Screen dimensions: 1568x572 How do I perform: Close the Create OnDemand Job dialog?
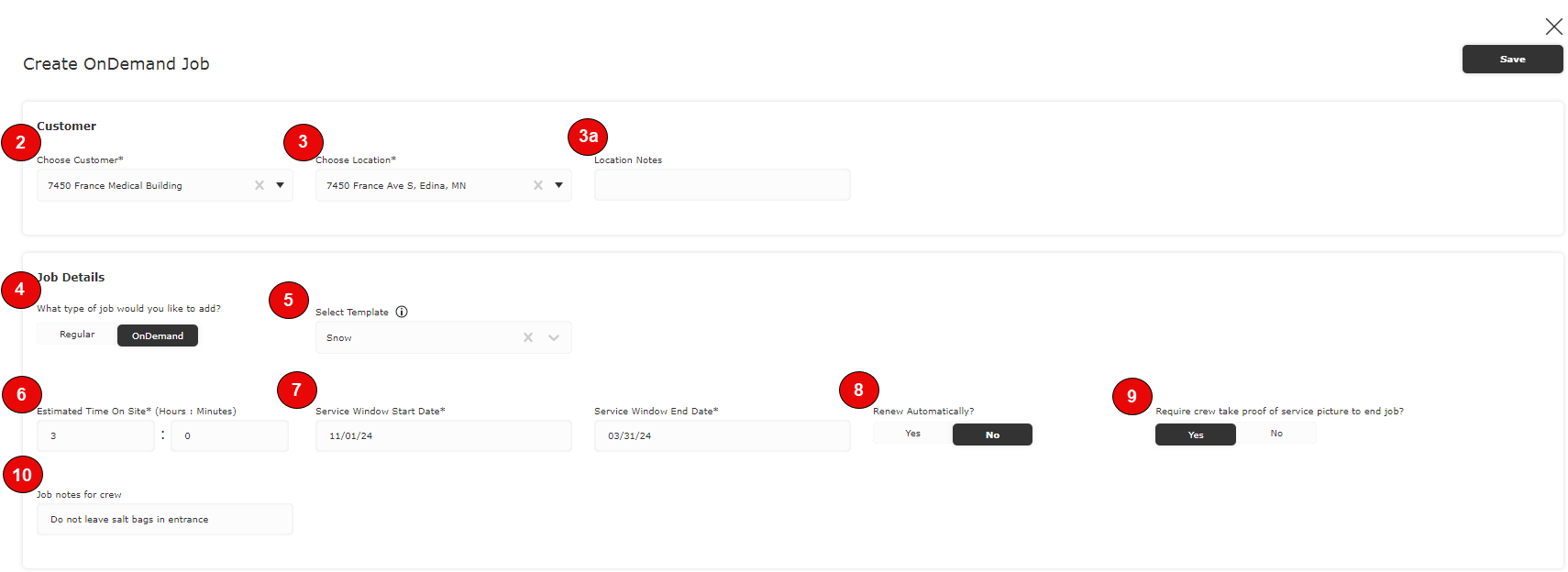1553,27
